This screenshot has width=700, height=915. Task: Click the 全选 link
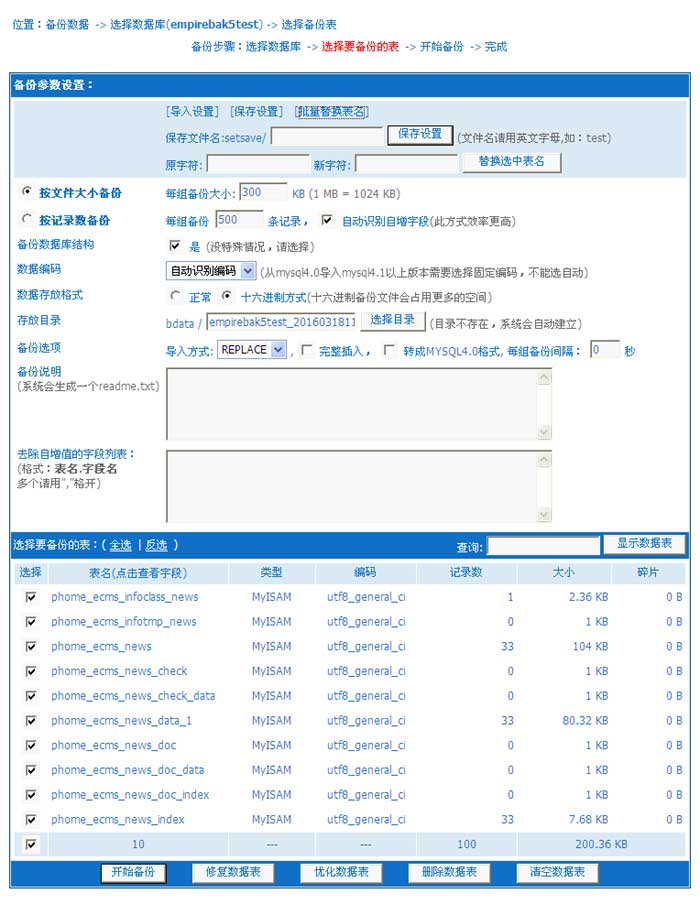click(120, 545)
